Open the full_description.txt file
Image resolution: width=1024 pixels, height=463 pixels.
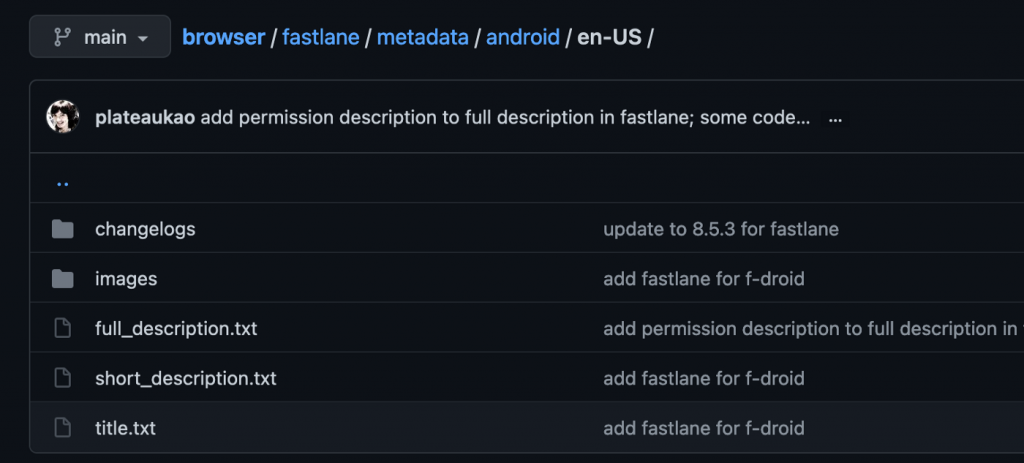[176, 328]
